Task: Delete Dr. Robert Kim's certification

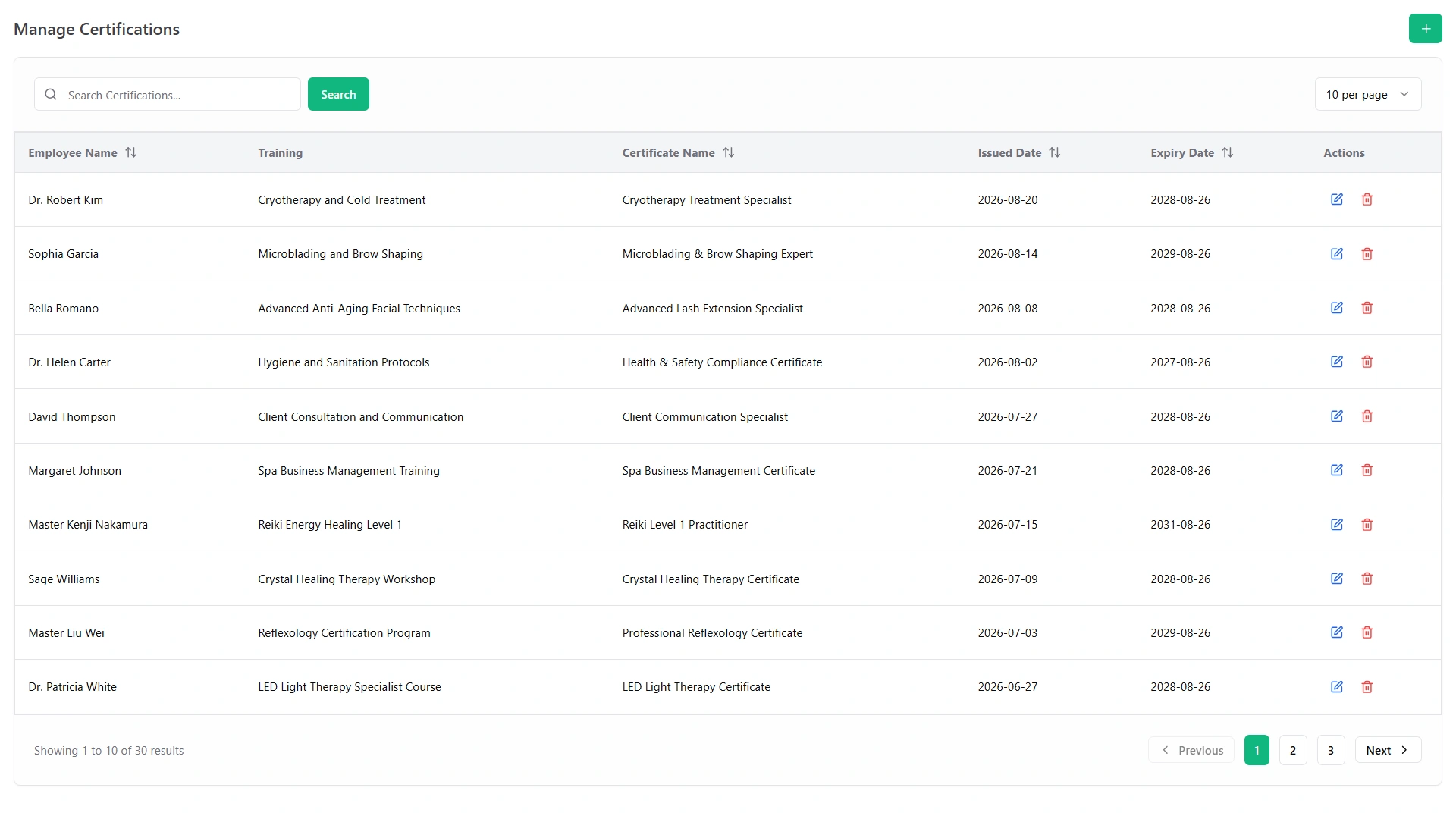Action: point(1367,199)
